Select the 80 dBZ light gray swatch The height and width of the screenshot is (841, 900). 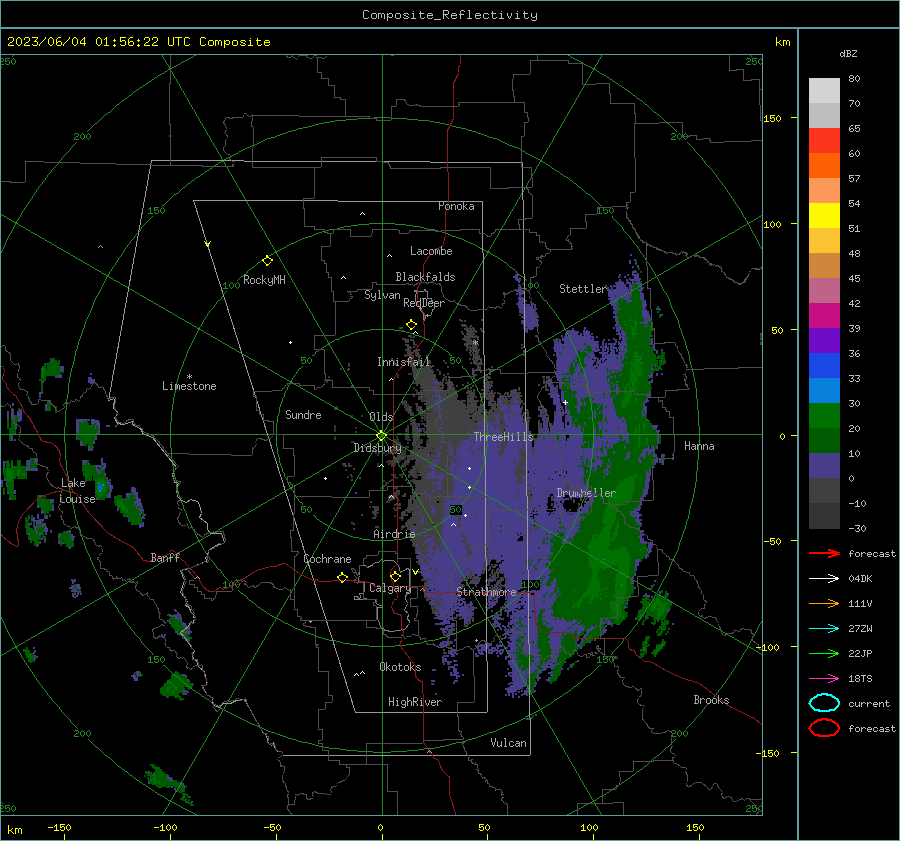[824, 90]
